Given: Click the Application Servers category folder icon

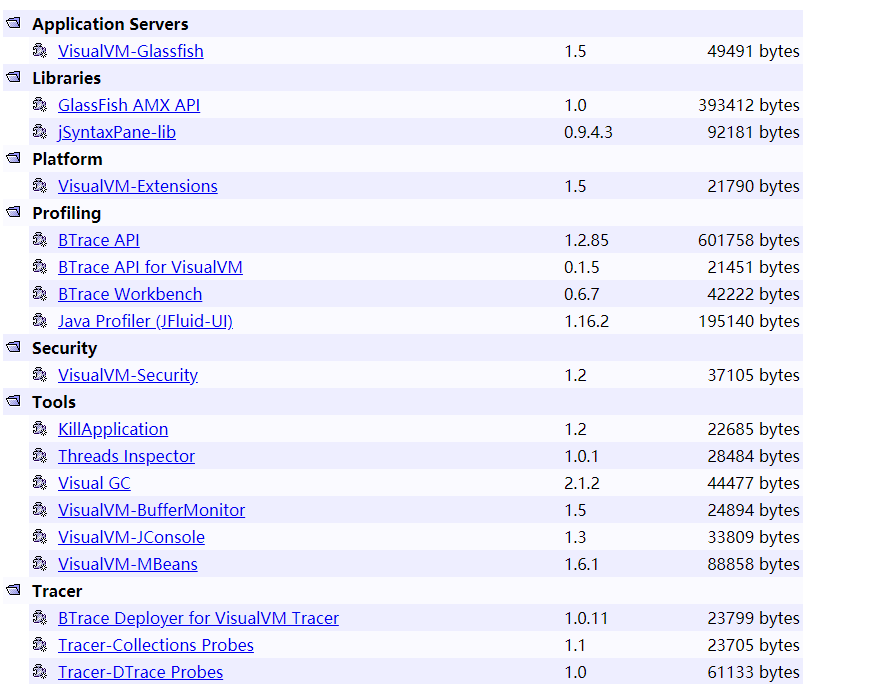Looking at the screenshot, I should click(x=14, y=23).
